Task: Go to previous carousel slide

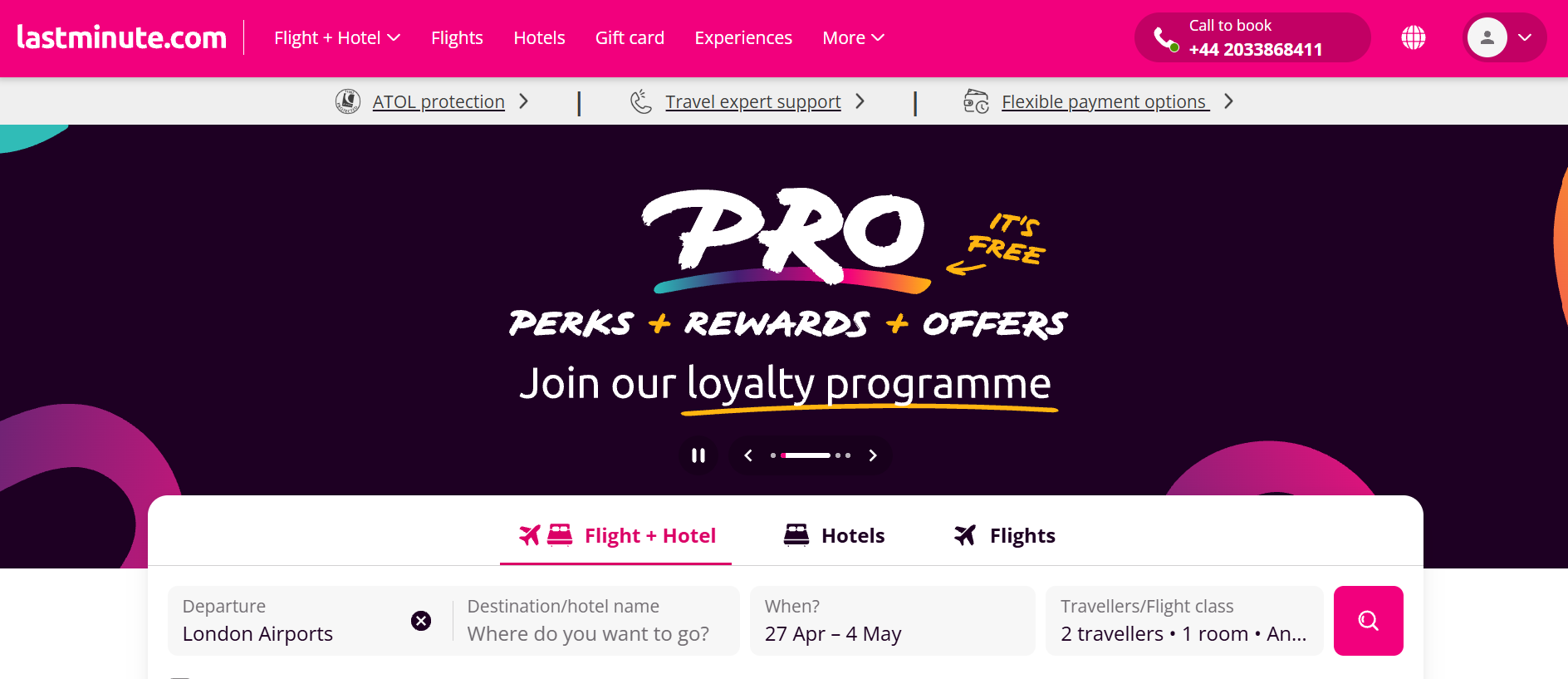Action: [x=748, y=455]
